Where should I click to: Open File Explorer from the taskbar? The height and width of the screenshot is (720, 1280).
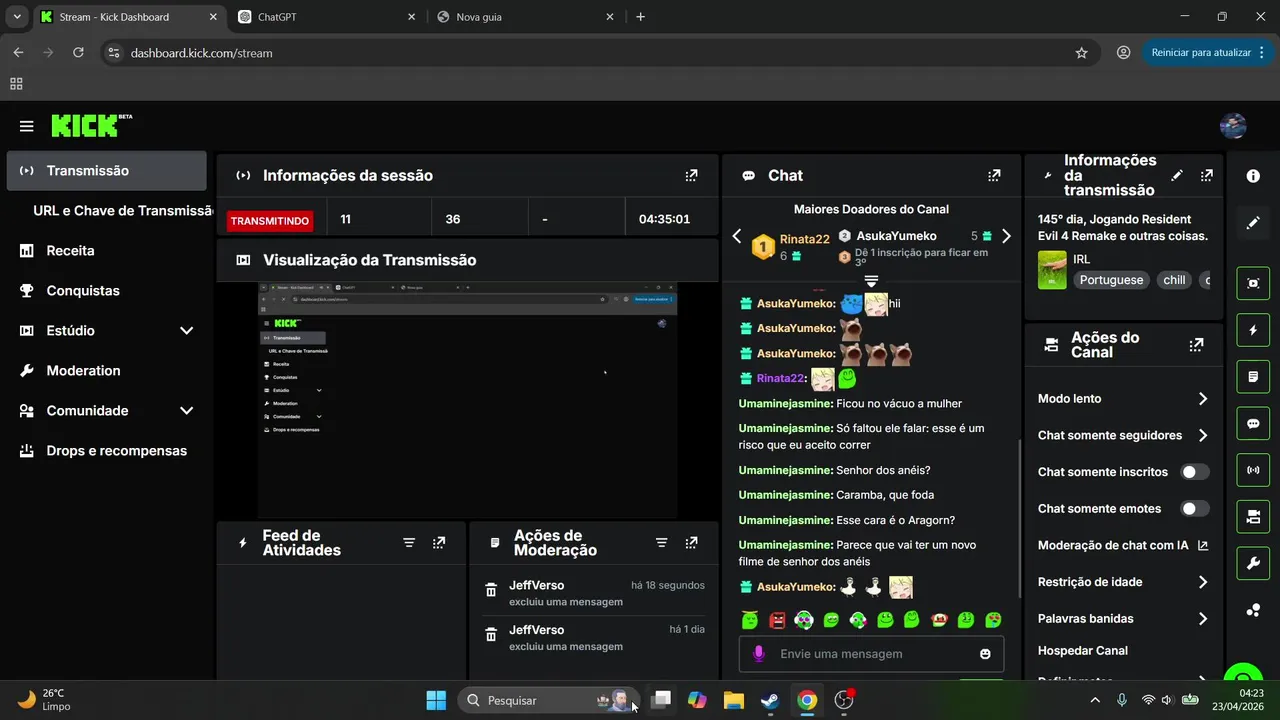(x=733, y=700)
